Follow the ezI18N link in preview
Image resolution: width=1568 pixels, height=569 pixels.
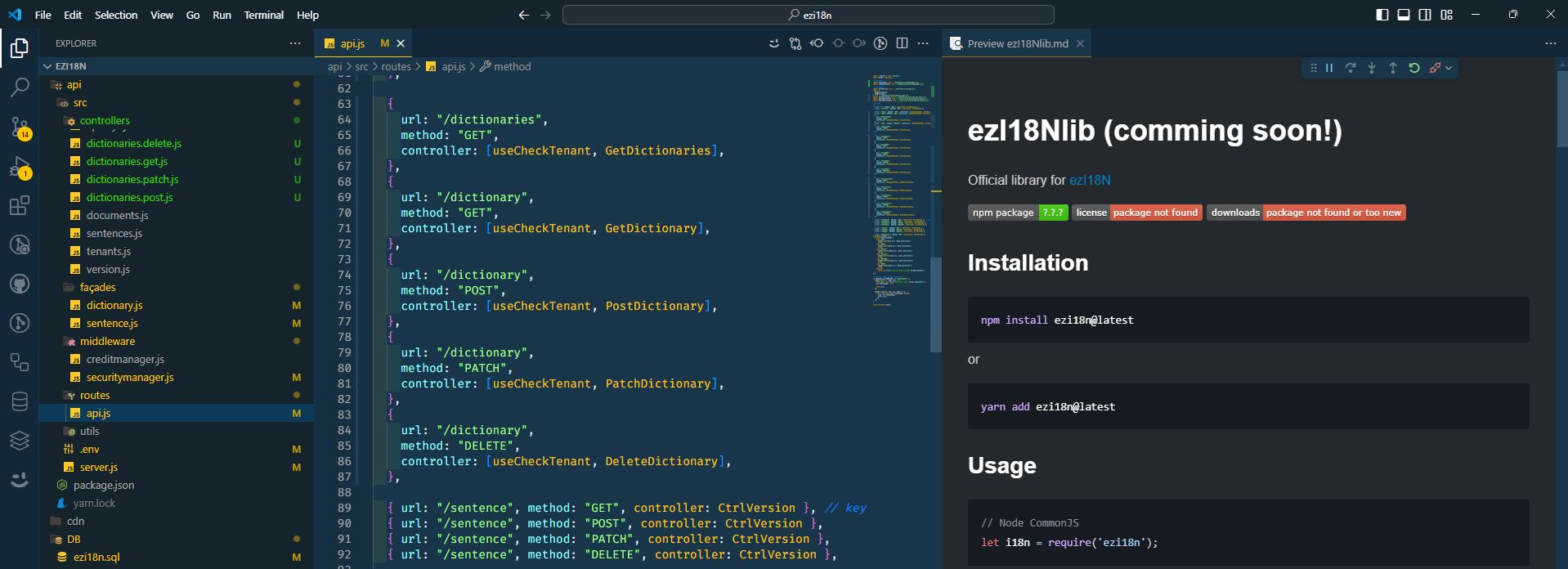[1090, 180]
